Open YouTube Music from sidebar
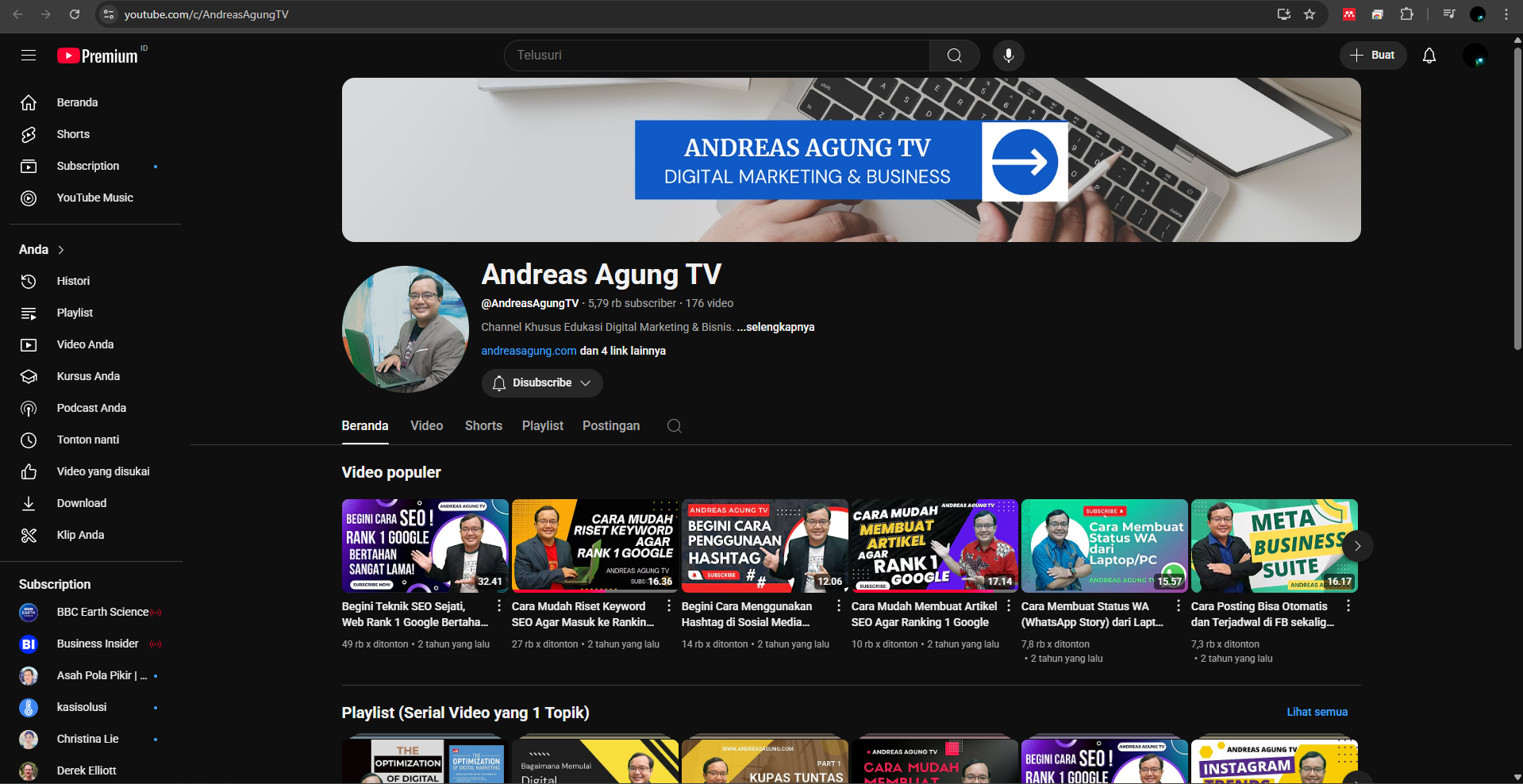Screen dimensions: 1523x784 (x=95, y=198)
